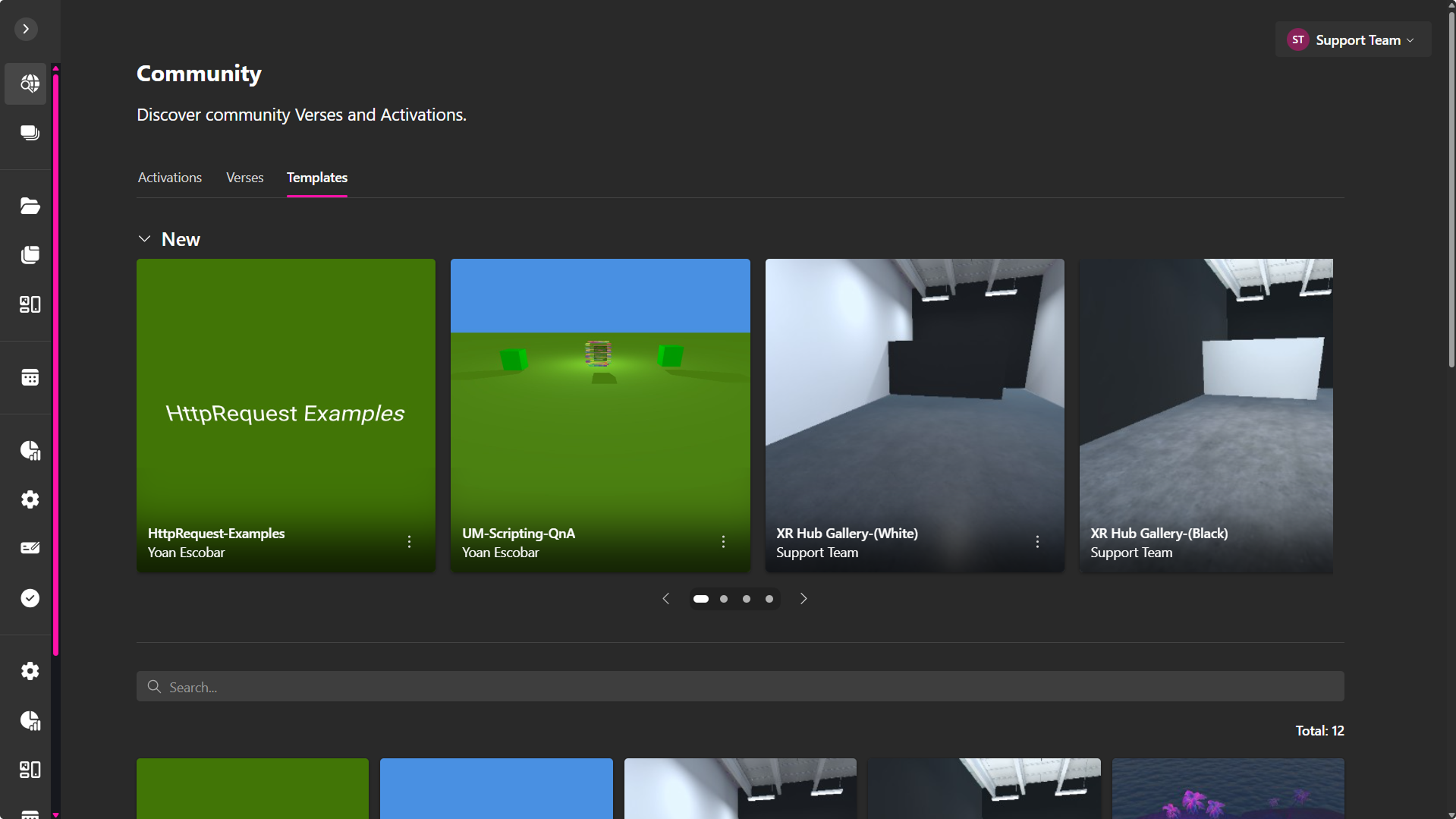Click the checkmark circle icon in sidebar
This screenshot has width=1456, height=819.
point(30,598)
